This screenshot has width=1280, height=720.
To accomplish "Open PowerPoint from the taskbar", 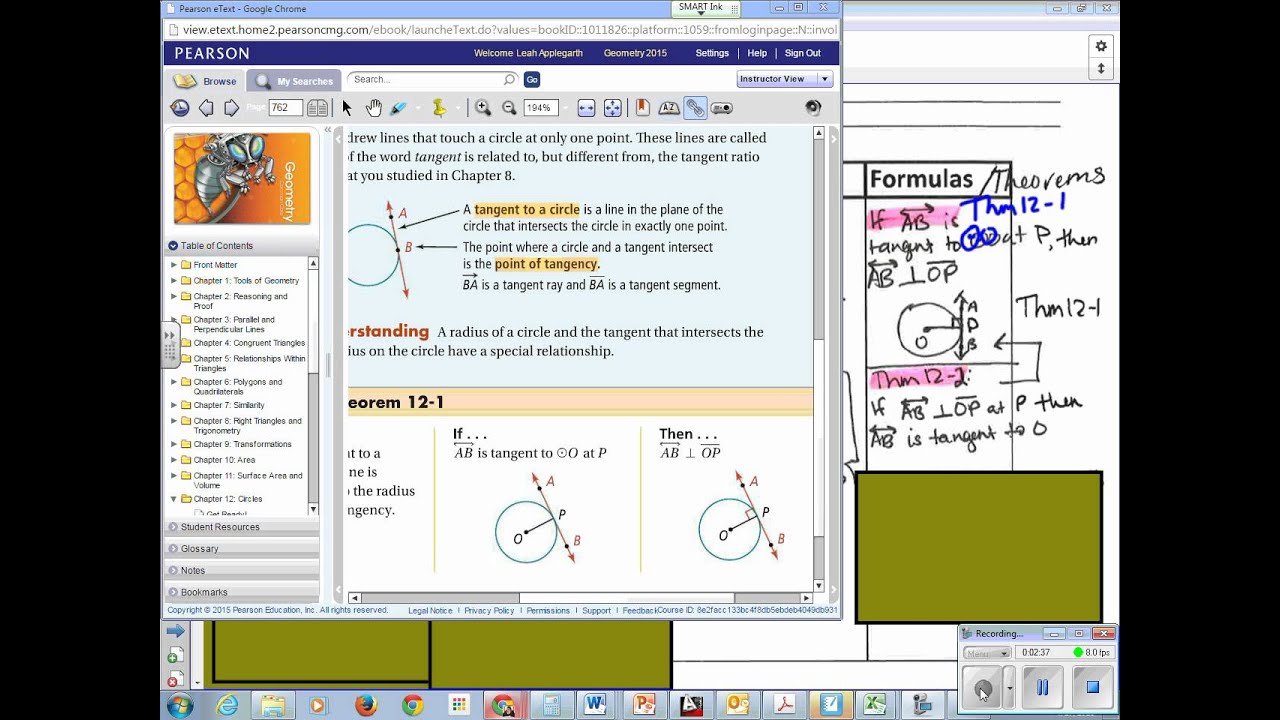I will pyautogui.click(x=644, y=705).
